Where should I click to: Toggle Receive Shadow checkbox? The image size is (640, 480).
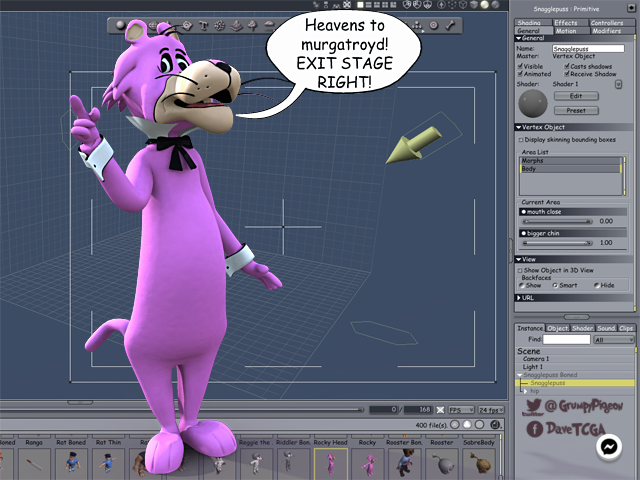coord(567,73)
